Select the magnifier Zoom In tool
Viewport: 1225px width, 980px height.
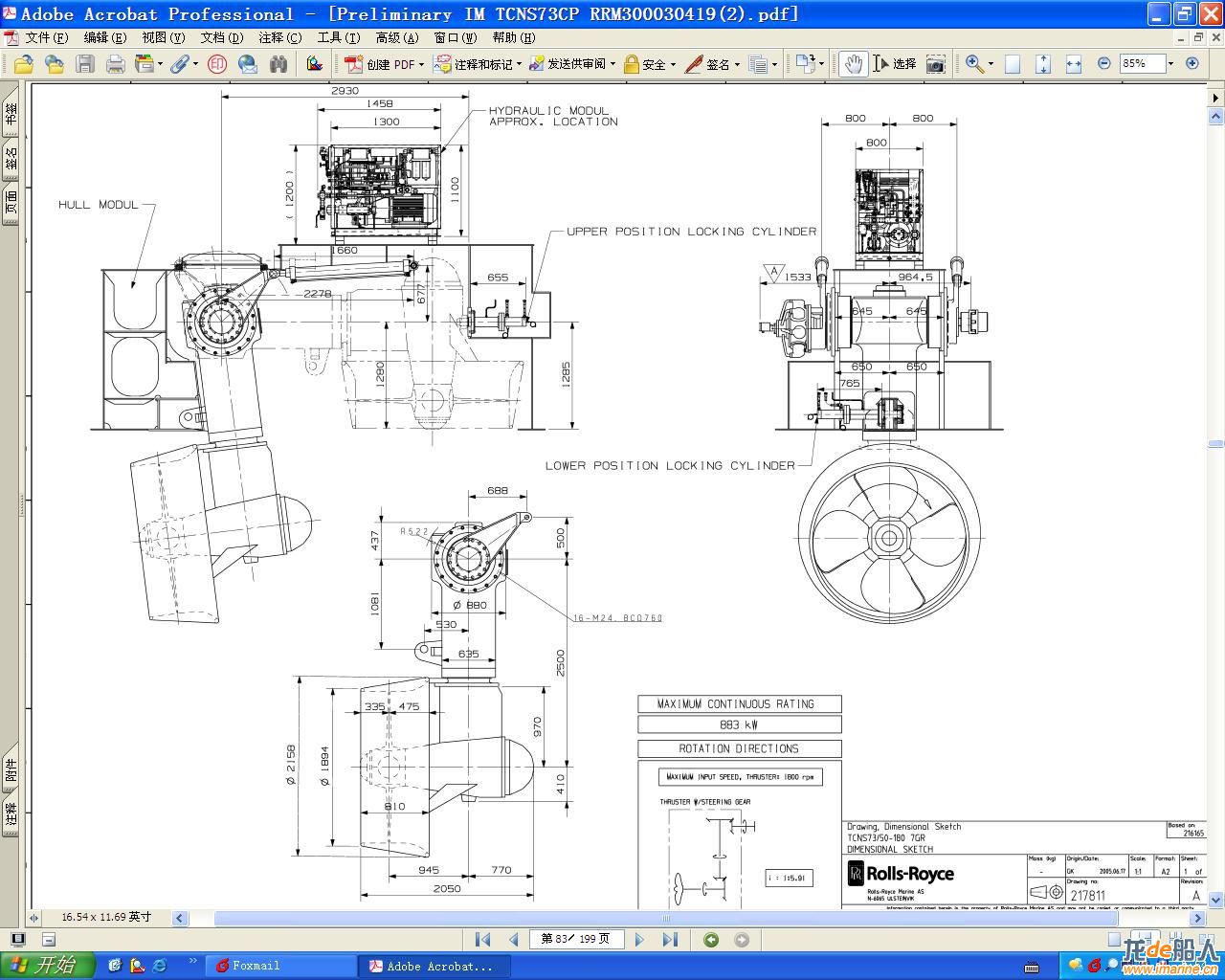click(974, 64)
